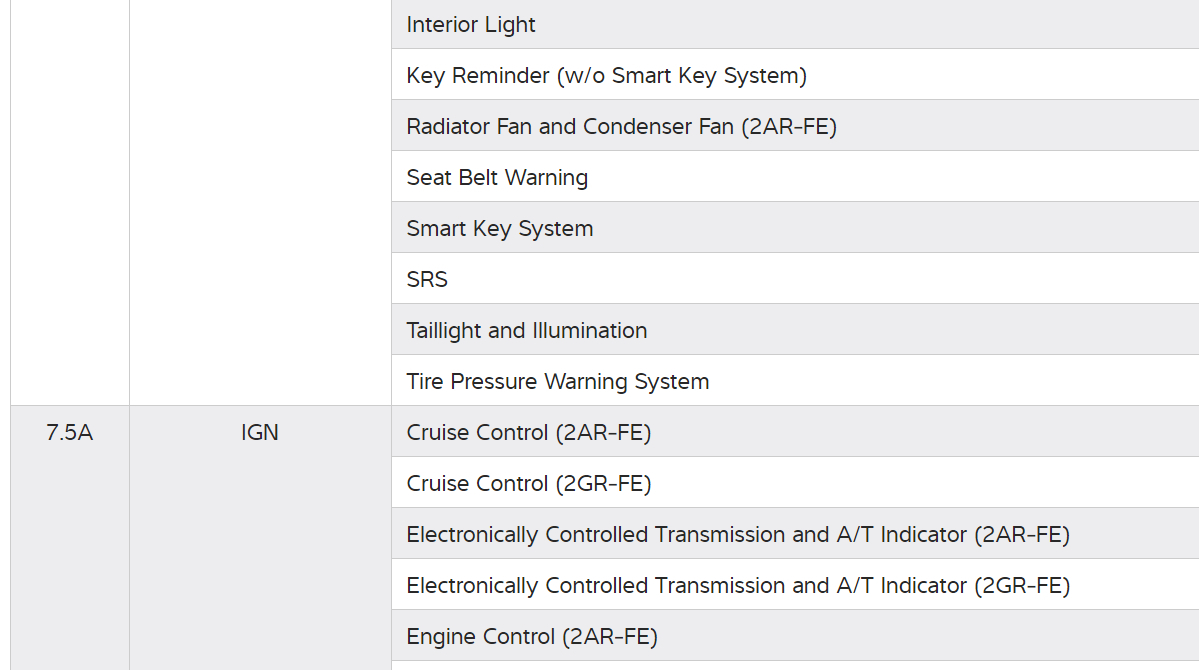Select Electronically Controlled Transmission (2AR-FE) row
1199x670 pixels.
pyautogui.click(x=737, y=535)
